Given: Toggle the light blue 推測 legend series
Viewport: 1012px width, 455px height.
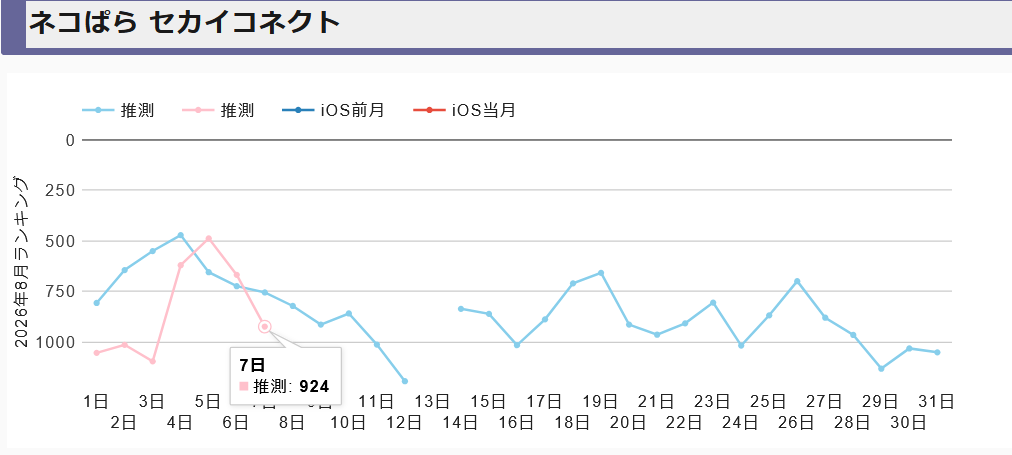Looking at the screenshot, I should (118, 110).
